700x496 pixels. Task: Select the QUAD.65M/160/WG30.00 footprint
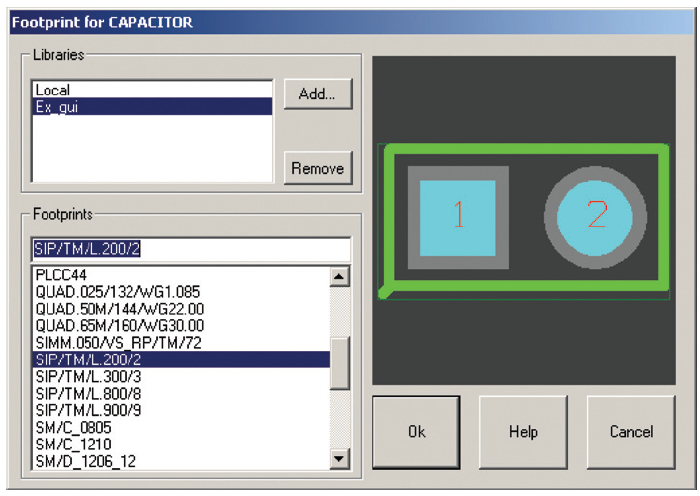point(181,325)
